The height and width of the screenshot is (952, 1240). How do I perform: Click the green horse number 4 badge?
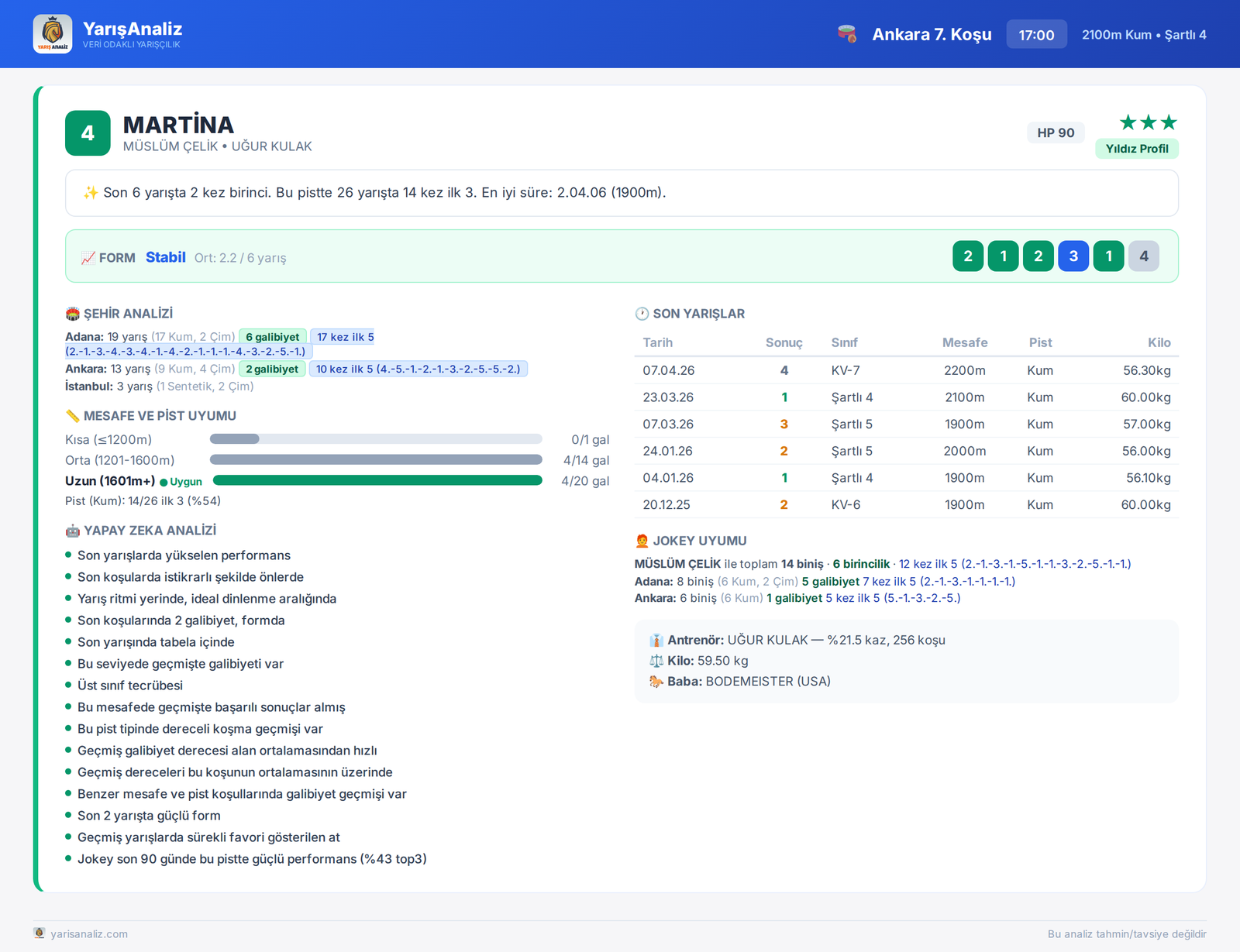[88, 133]
